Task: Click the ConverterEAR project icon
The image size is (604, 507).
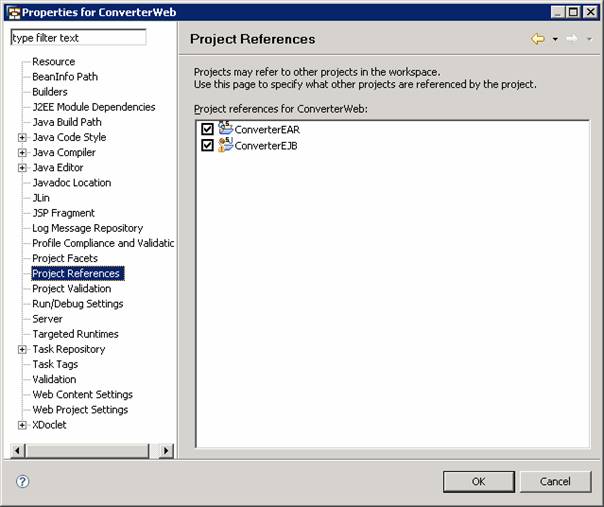Action: pyautogui.click(x=225, y=129)
